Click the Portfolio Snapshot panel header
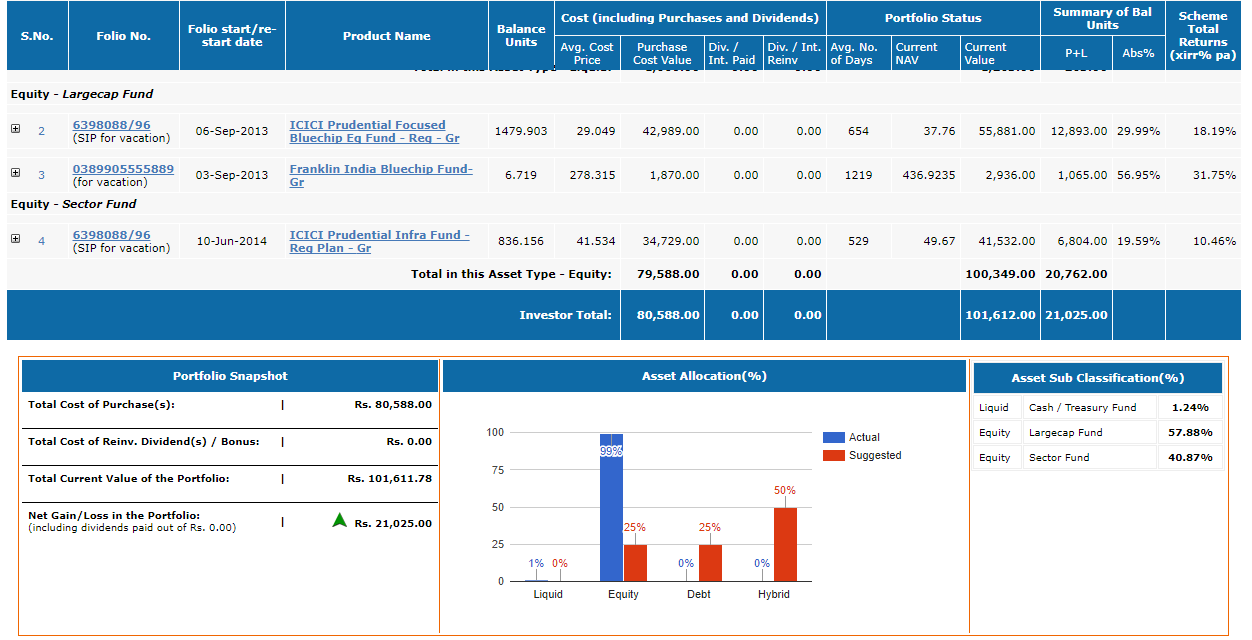Image resolution: width=1252 pixels, height=640 pixels. pos(230,376)
